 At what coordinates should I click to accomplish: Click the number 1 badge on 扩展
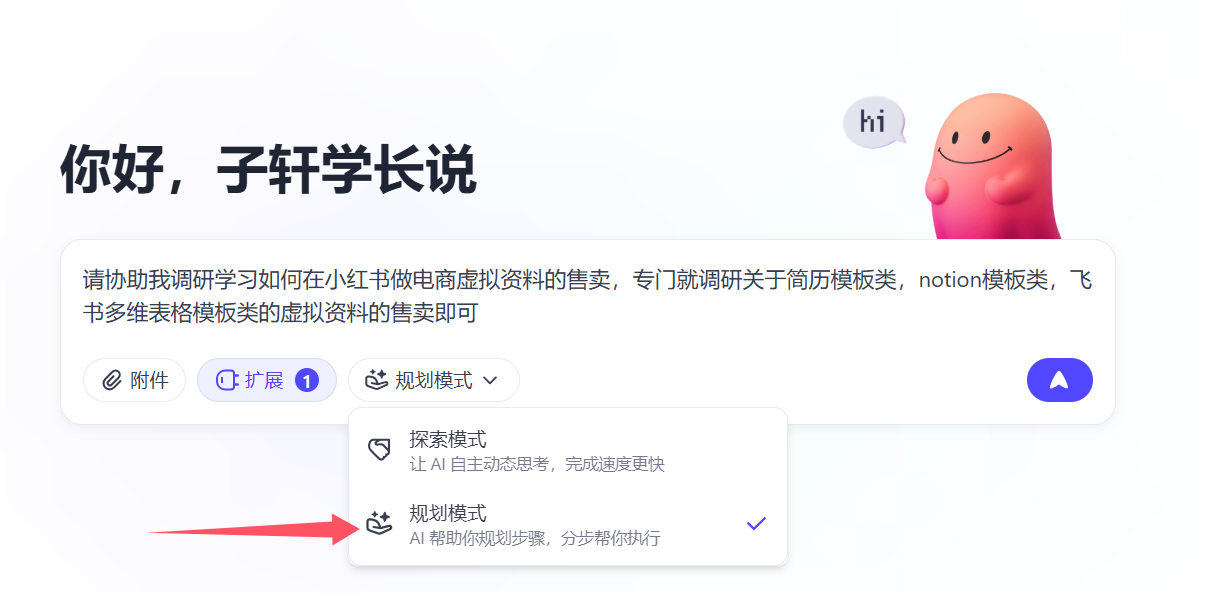point(307,380)
